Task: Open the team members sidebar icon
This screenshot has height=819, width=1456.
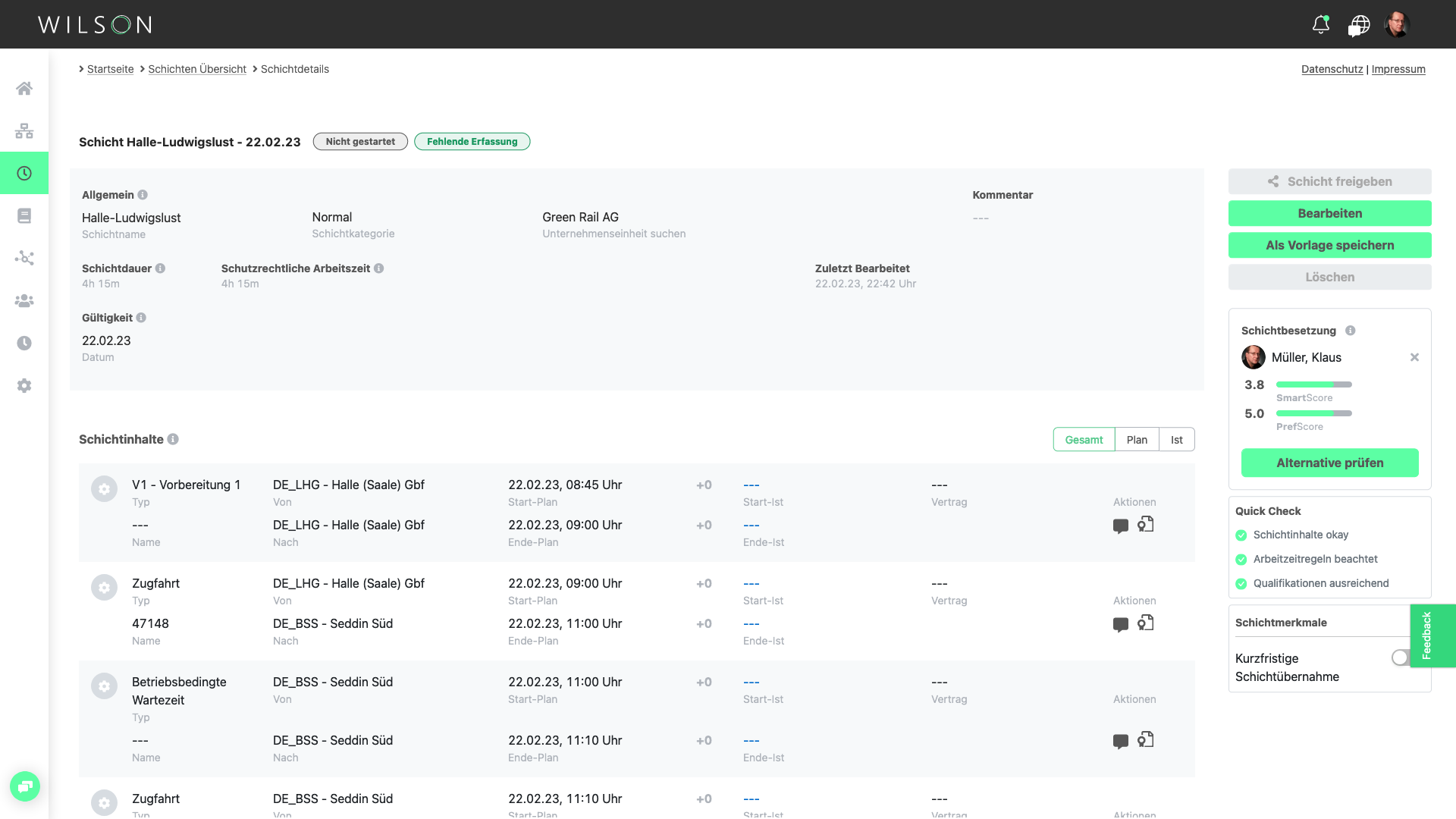Action: click(24, 301)
